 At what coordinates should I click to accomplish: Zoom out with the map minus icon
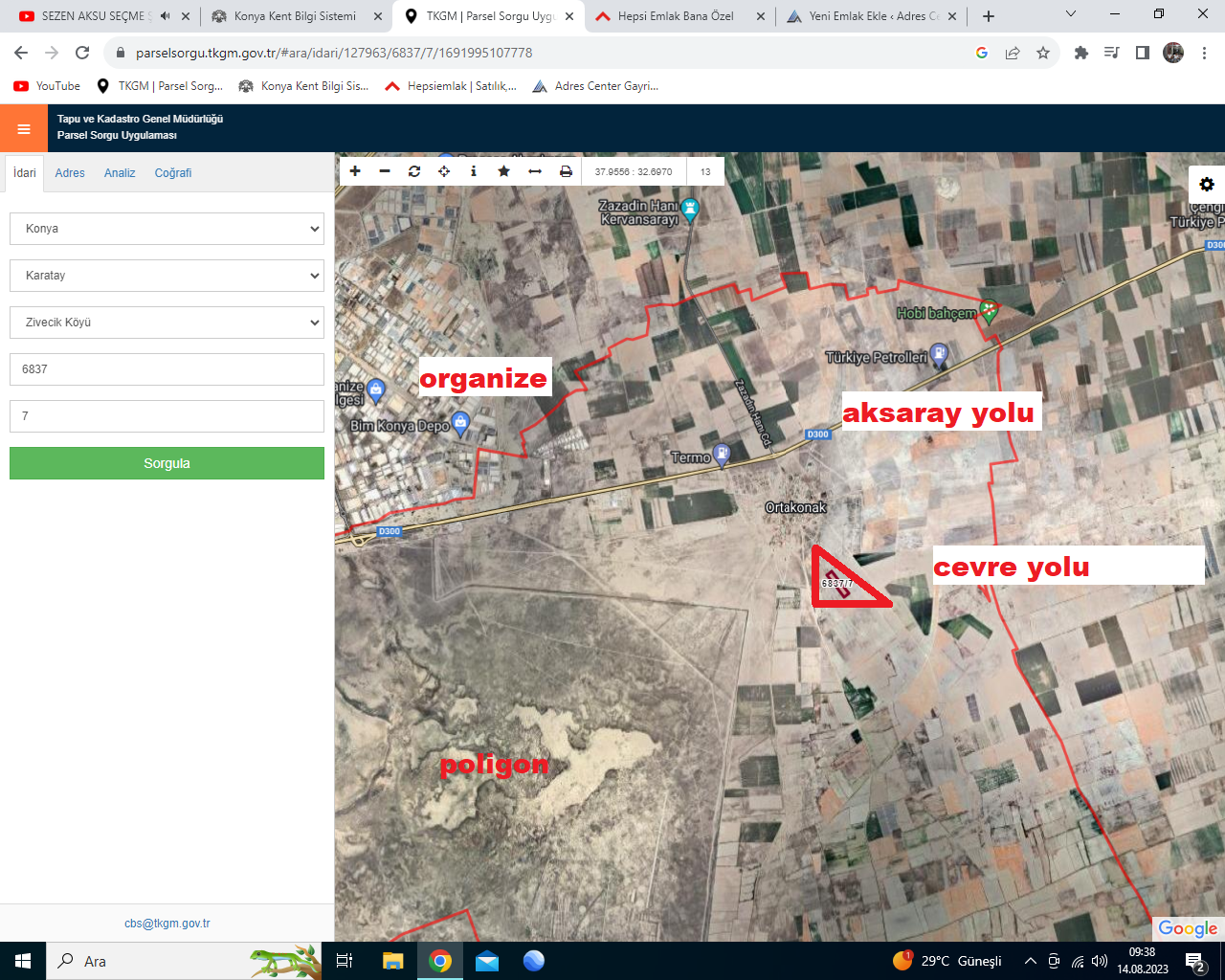click(x=385, y=171)
